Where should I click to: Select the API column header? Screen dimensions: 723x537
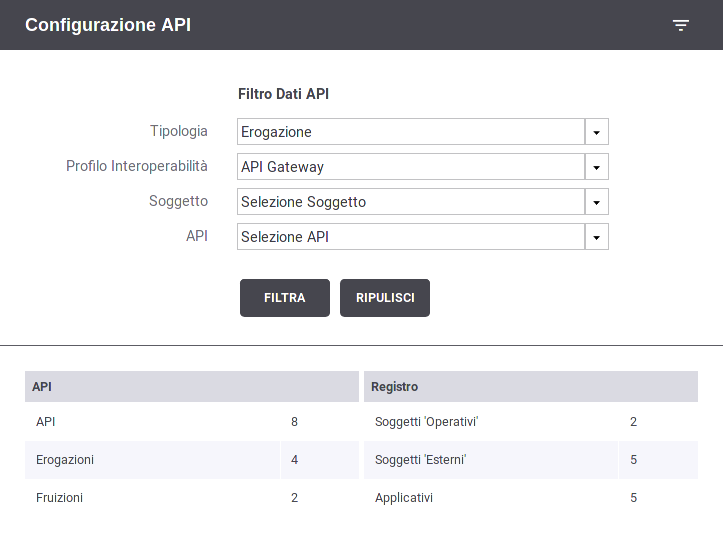pos(192,386)
